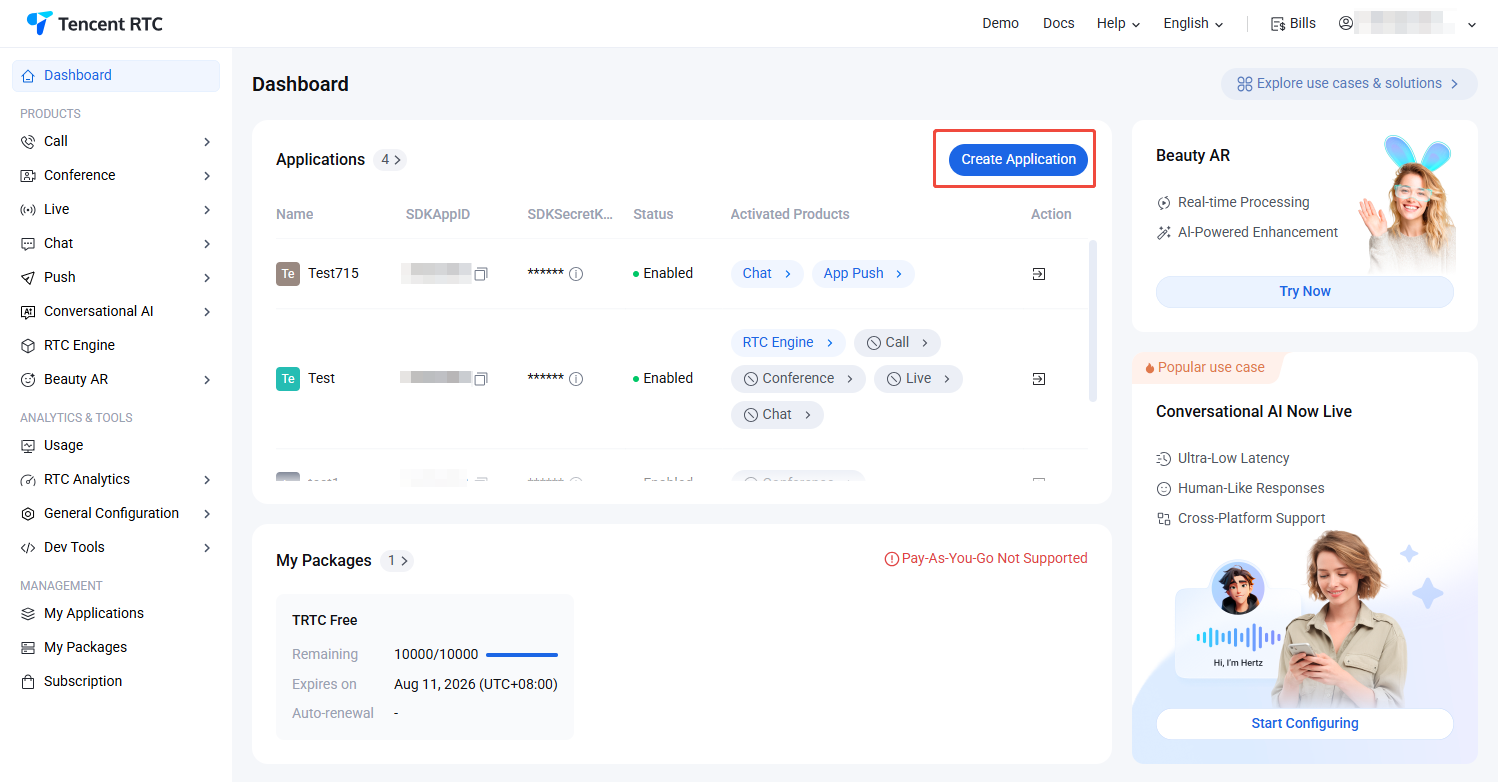
Task: Open the disabled Call tag for Test
Action: pos(897,343)
